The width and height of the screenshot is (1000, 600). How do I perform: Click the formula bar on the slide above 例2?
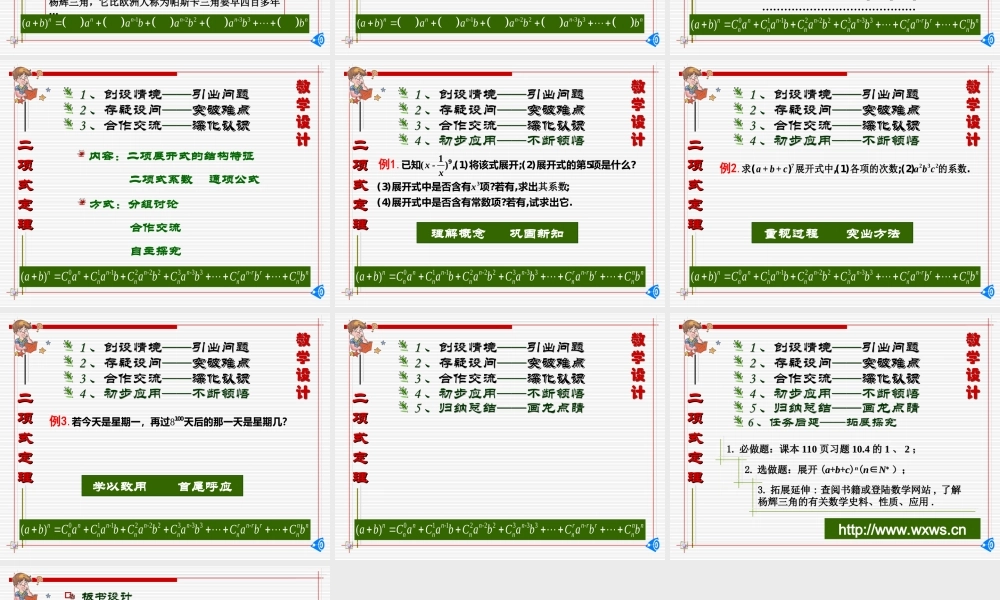(x=835, y=24)
